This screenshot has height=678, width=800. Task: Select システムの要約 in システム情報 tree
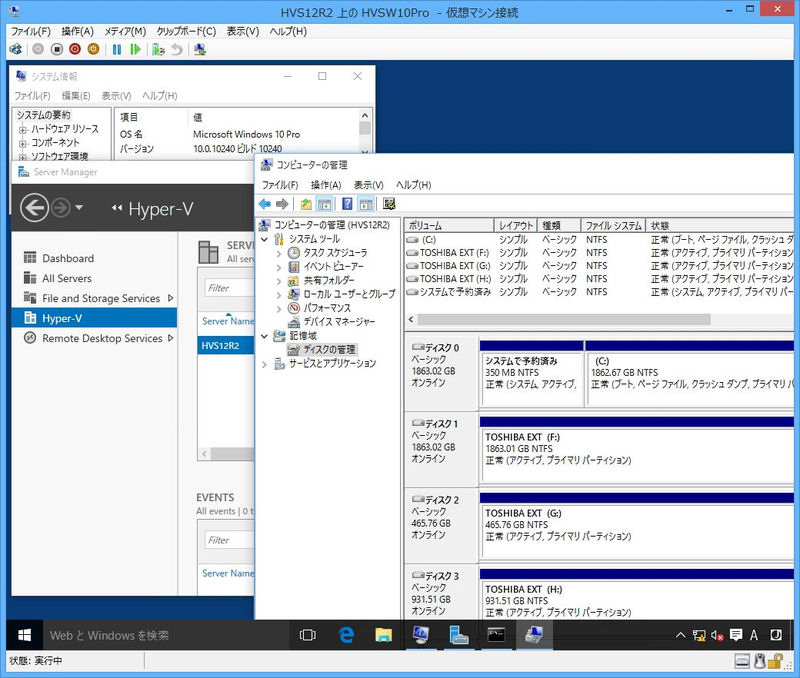pos(43,115)
